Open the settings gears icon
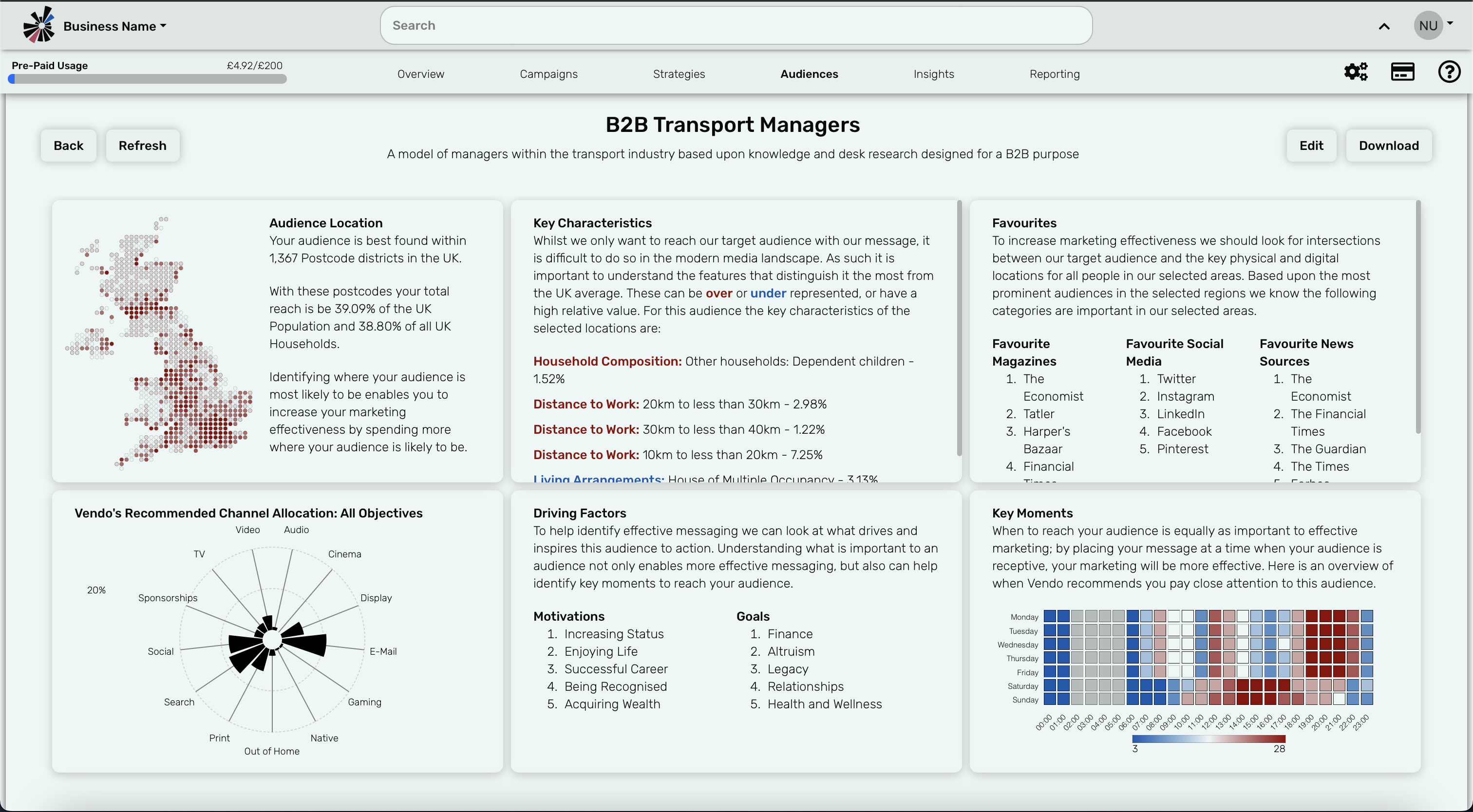This screenshot has height=812, width=1473. 1356,72
